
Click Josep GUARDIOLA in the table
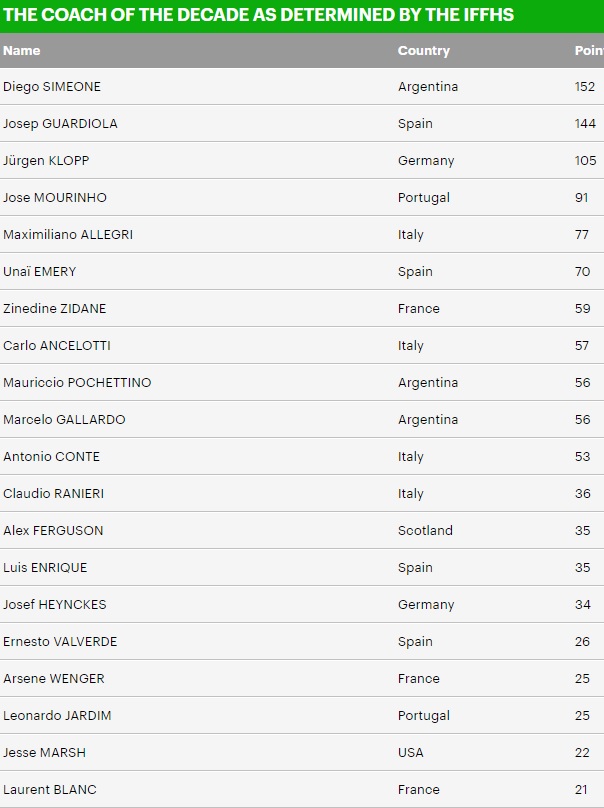[x=60, y=124]
